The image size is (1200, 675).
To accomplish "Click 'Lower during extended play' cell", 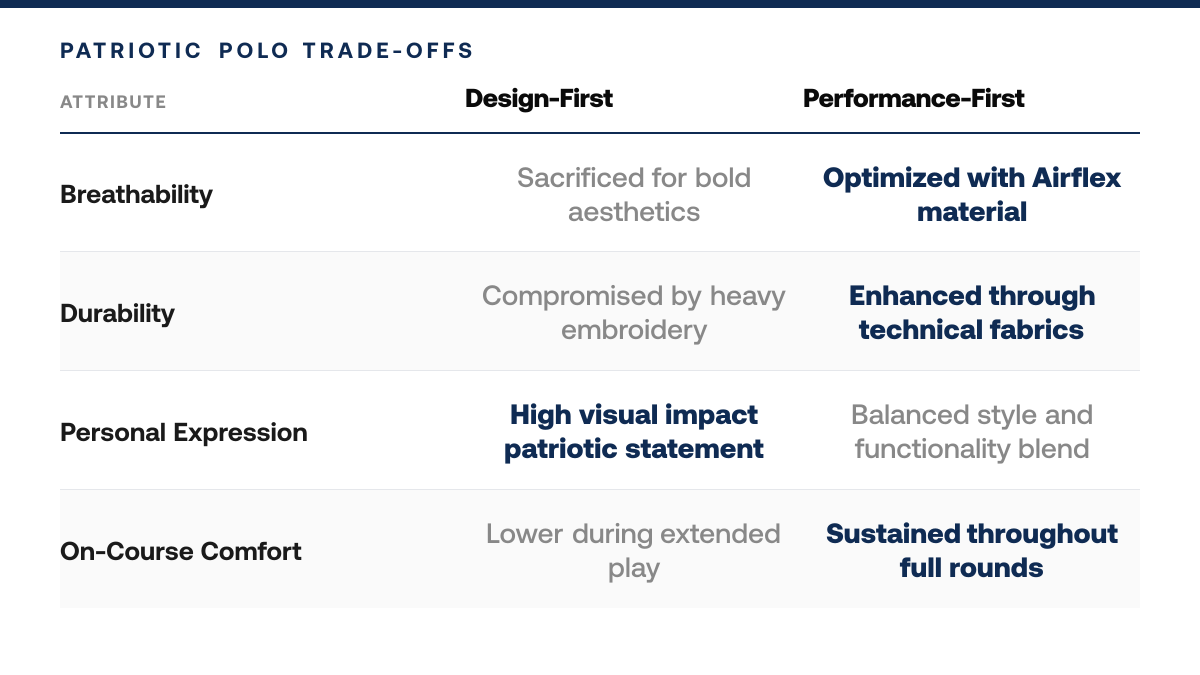I will coord(634,551).
